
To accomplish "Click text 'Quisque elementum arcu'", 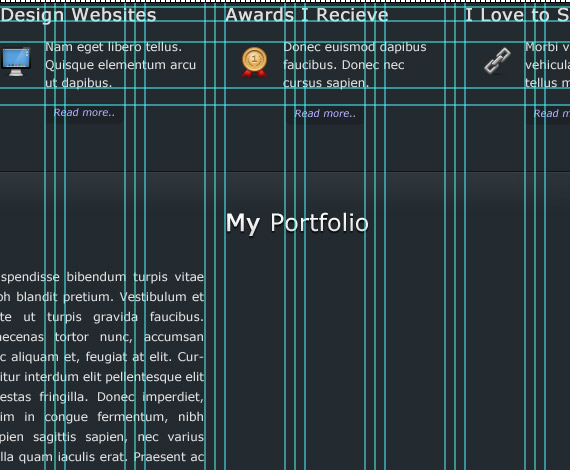I will pyautogui.click(x=120, y=65).
